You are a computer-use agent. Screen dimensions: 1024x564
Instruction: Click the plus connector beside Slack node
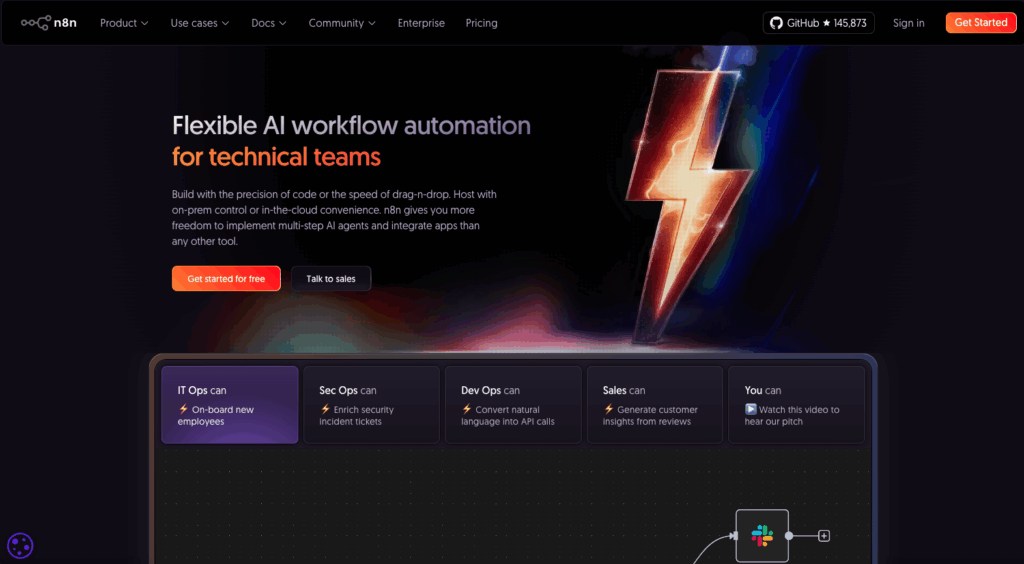[824, 536]
